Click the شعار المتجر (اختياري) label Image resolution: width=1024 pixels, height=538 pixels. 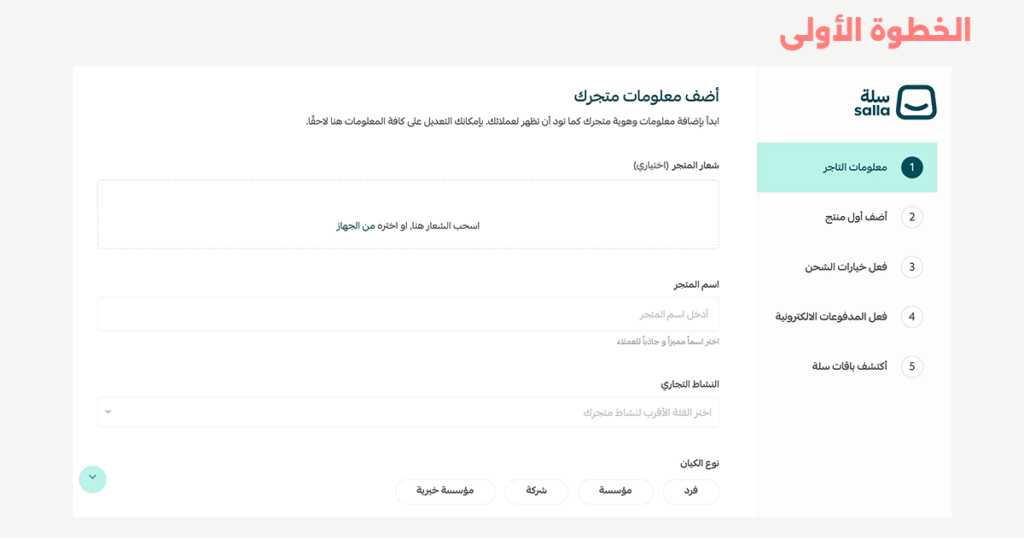[676, 165]
